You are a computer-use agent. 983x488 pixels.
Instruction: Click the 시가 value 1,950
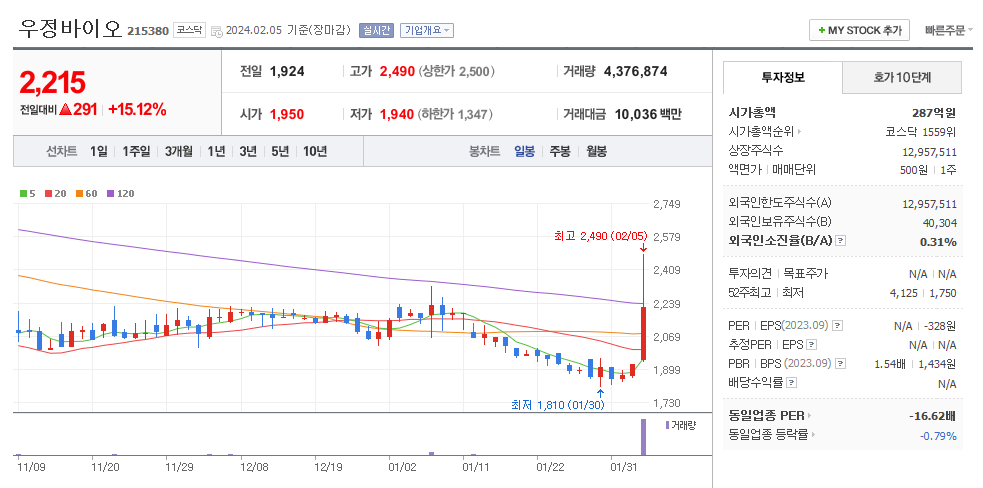(x=287, y=114)
